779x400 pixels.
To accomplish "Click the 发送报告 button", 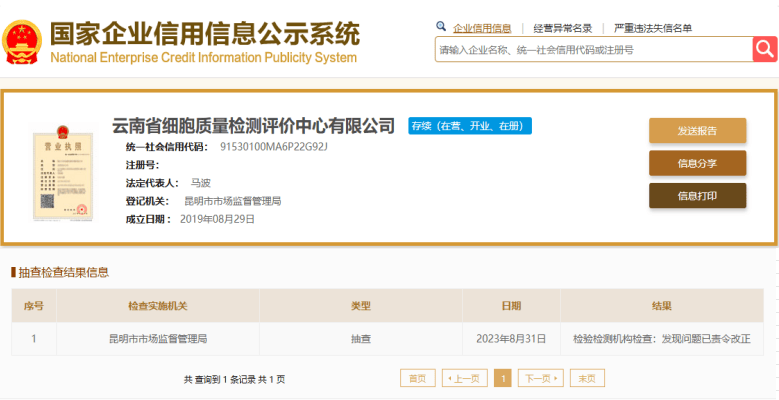I will click(698, 131).
